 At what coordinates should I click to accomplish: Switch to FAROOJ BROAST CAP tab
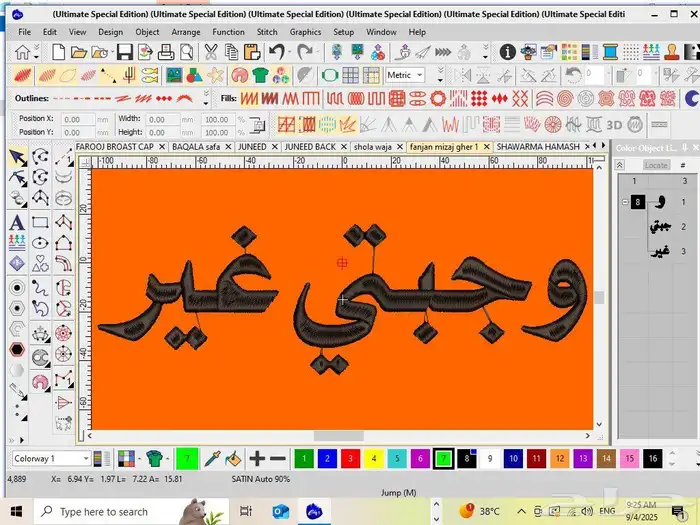[x=115, y=147]
